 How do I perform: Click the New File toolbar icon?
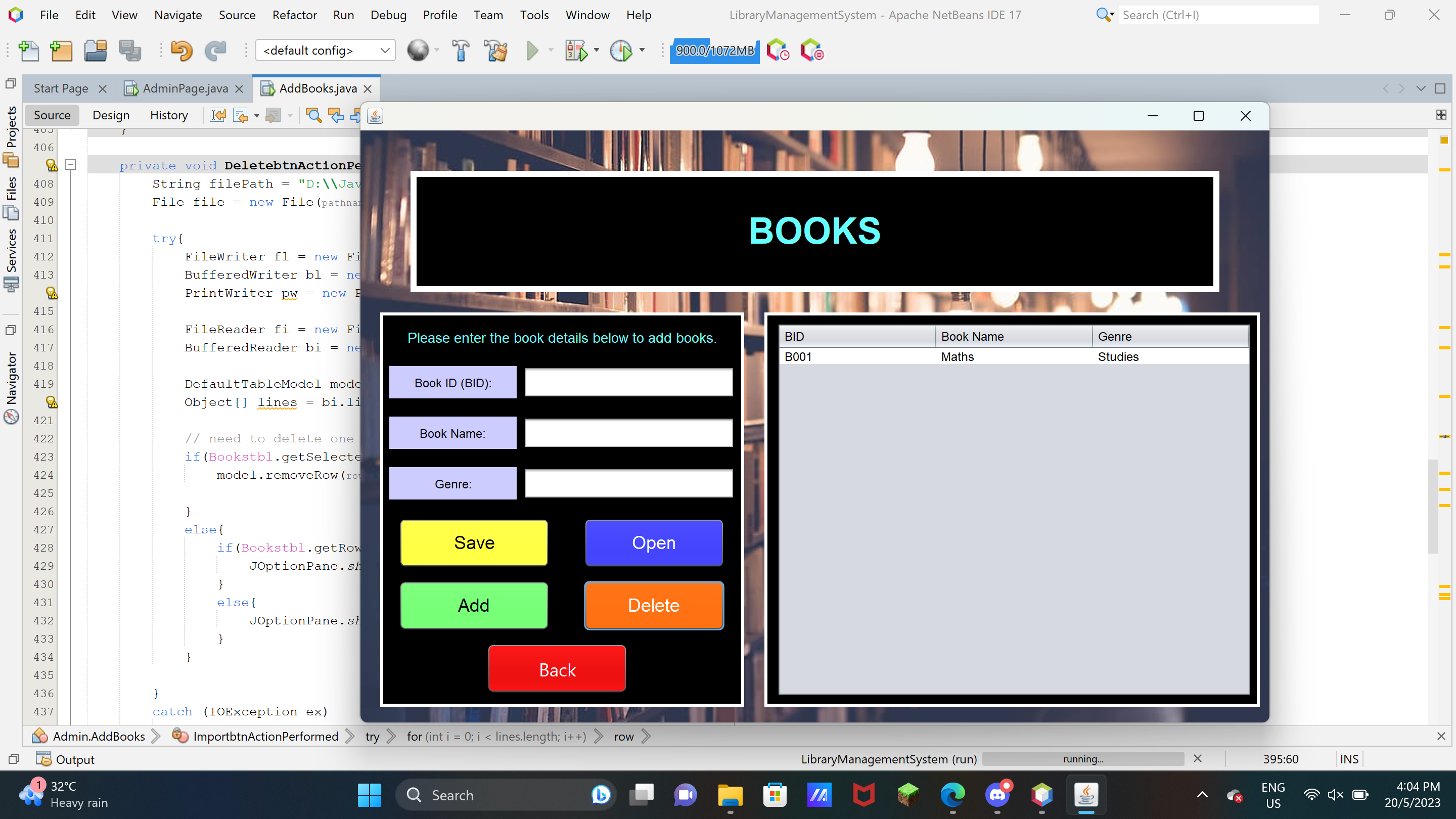[28, 51]
